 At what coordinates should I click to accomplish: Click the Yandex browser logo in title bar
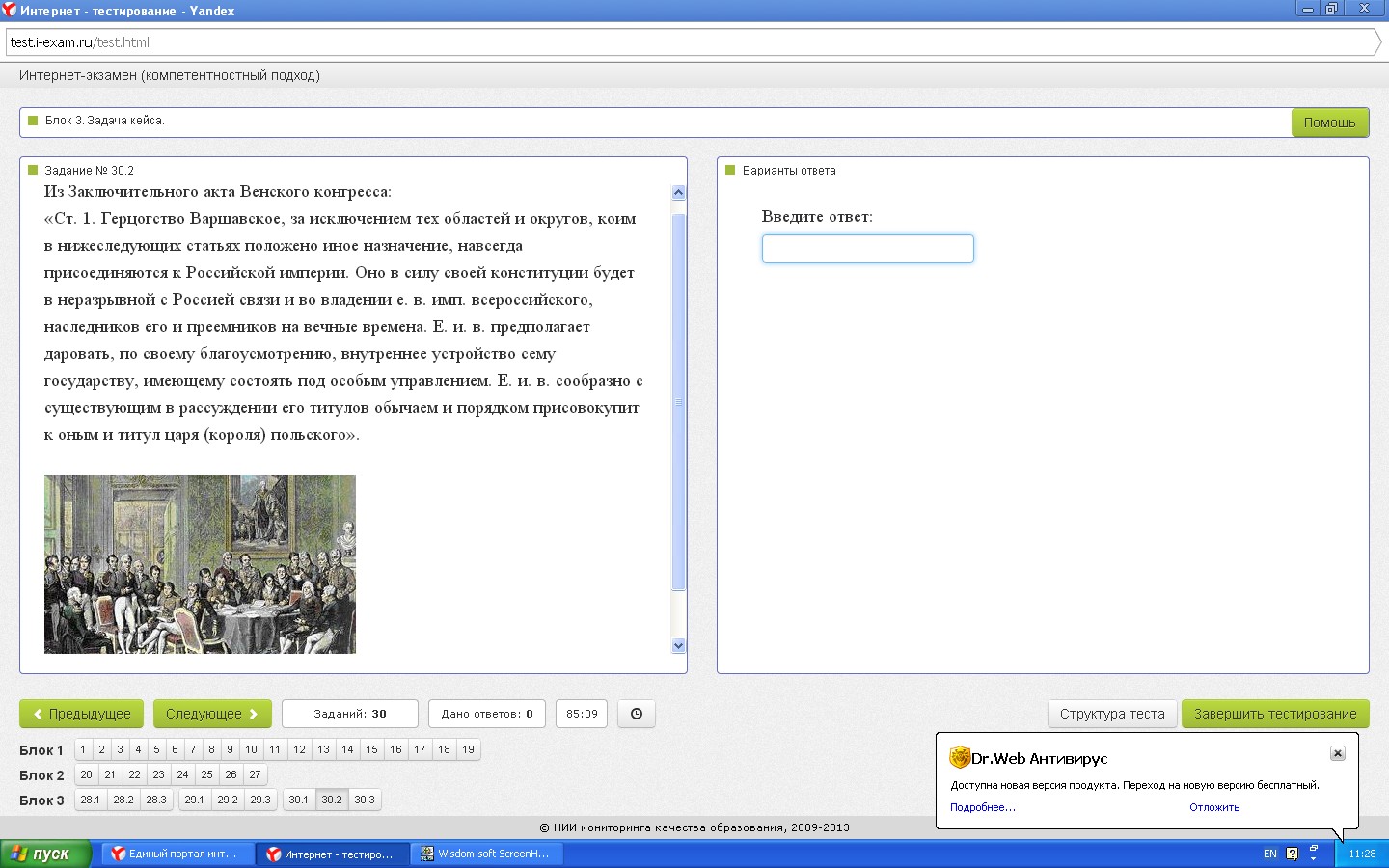pos(10,10)
